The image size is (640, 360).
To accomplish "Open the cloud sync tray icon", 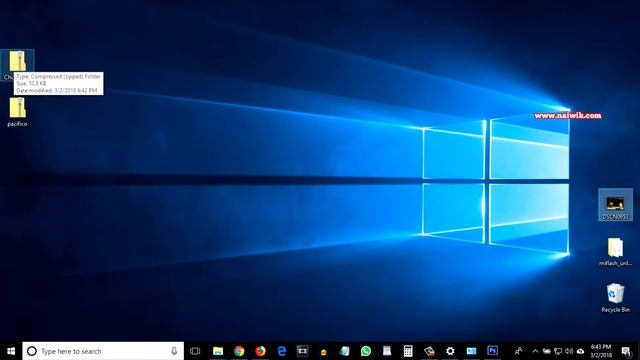I will [580, 351].
